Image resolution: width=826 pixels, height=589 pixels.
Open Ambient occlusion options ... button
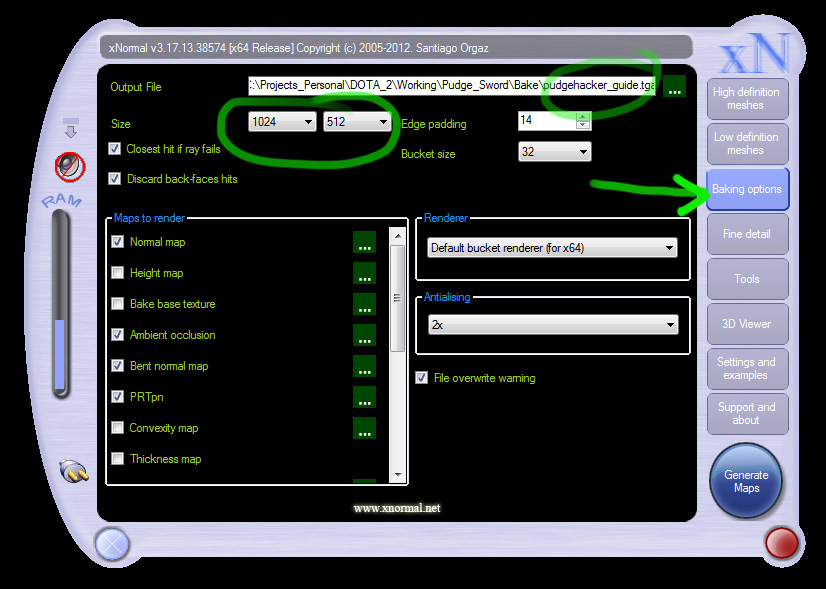coord(364,335)
